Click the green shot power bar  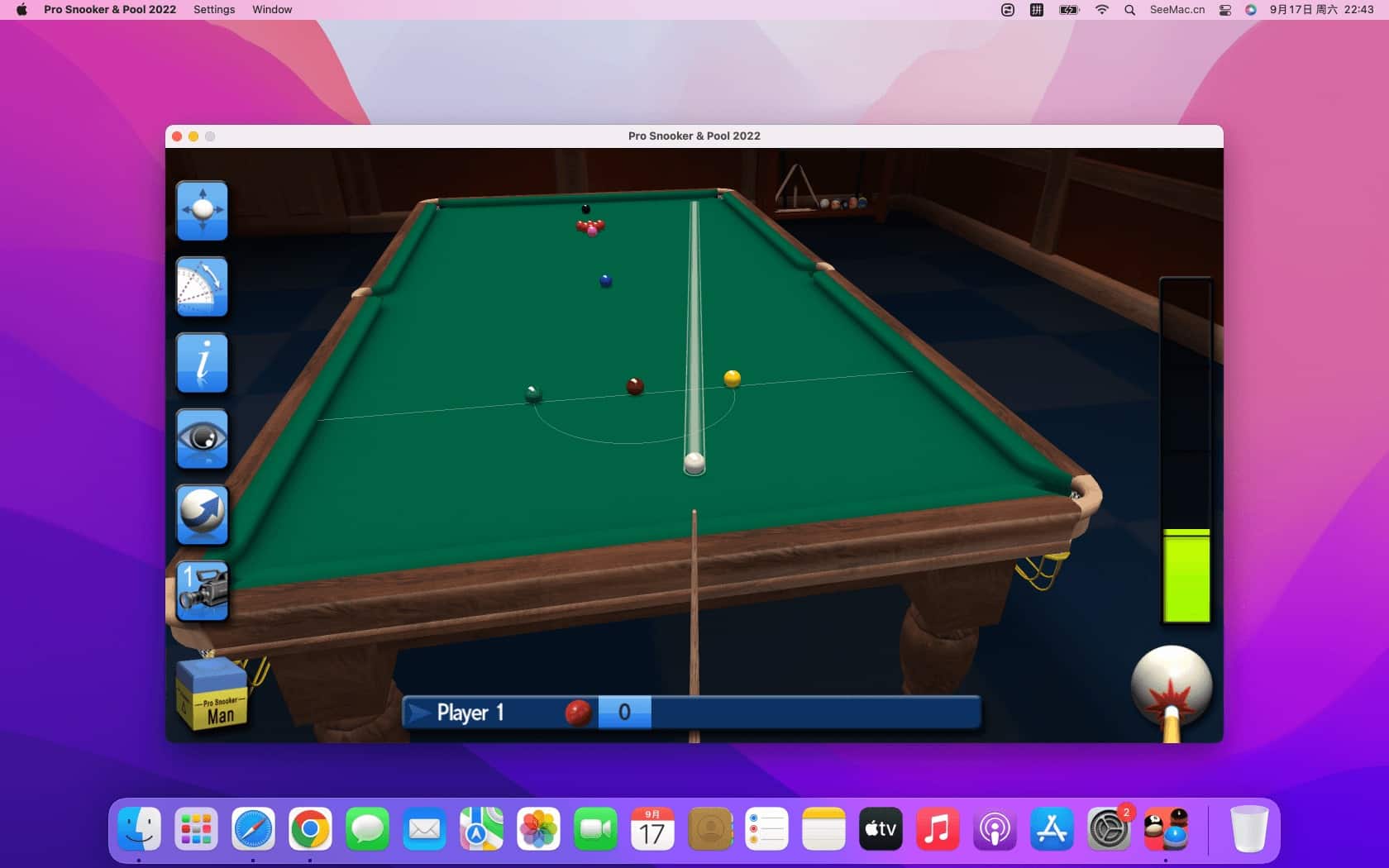[x=1186, y=576]
